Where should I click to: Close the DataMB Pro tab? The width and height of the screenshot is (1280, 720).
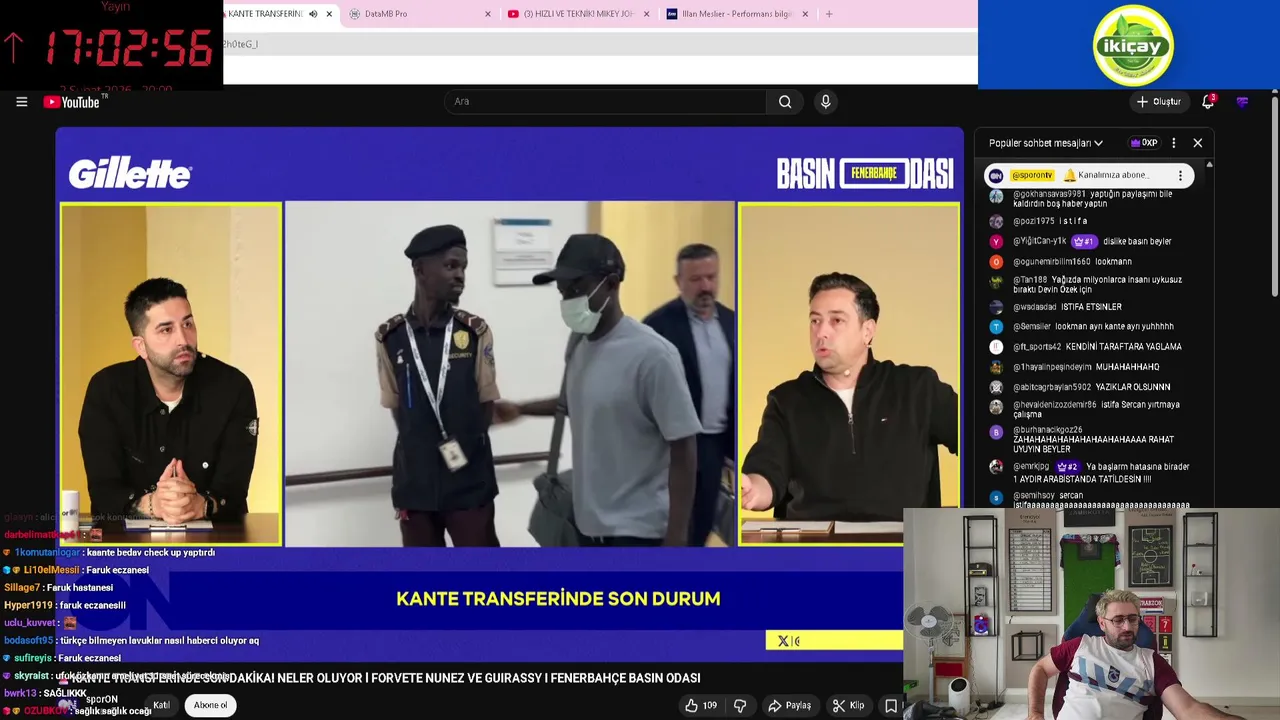click(488, 14)
